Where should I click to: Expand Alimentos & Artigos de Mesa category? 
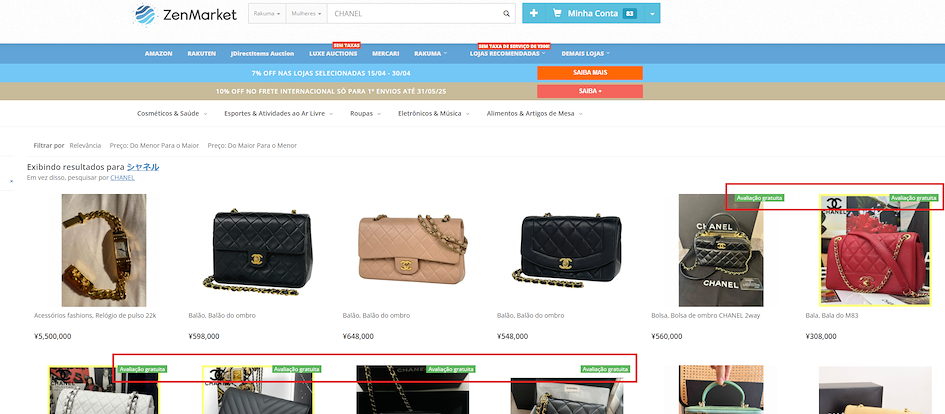pos(535,113)
